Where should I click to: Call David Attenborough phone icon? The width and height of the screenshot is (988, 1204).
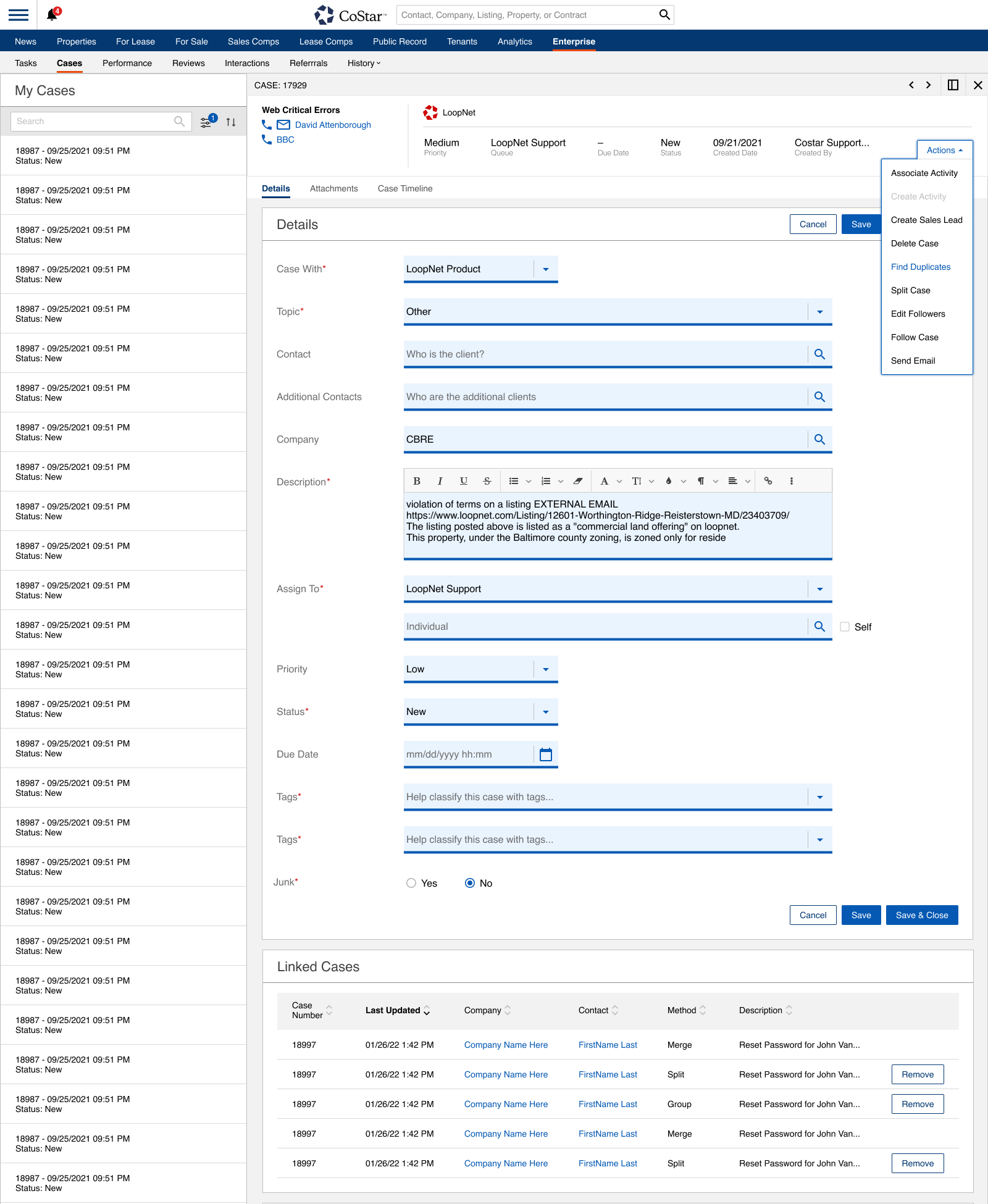pyautogui.click(x=267, y=125)
